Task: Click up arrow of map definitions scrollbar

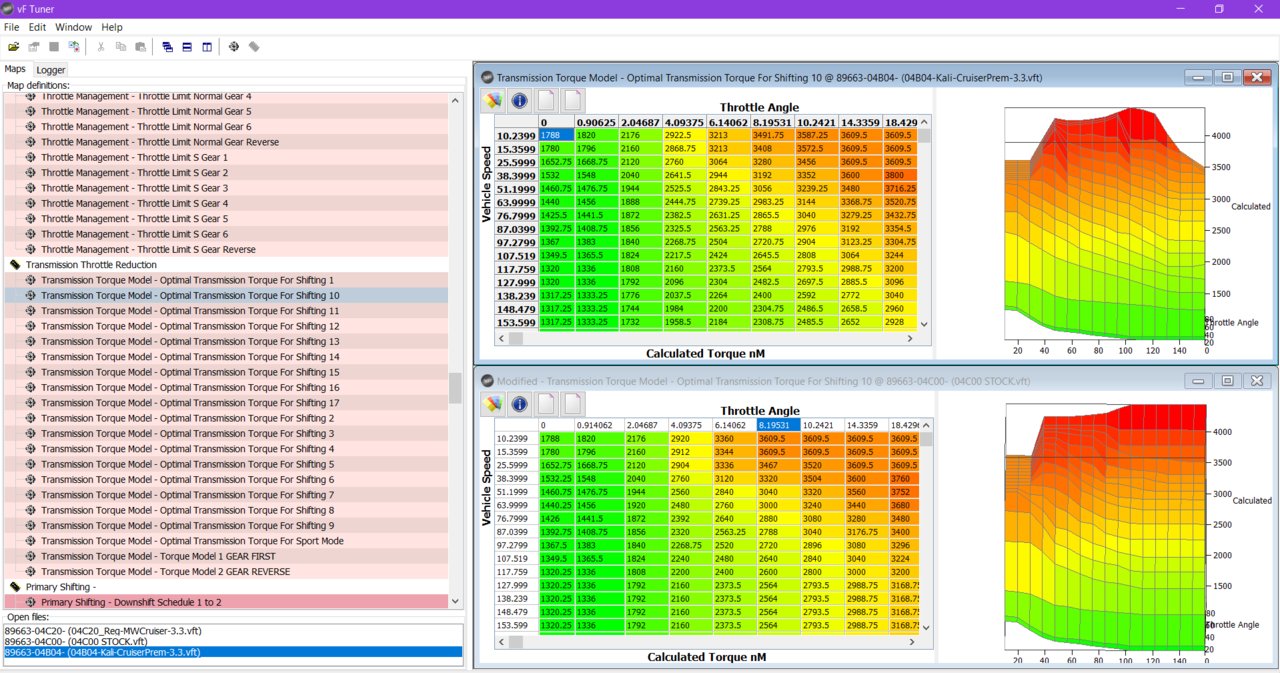Action: pyautogui.click(x=456, y=100)
